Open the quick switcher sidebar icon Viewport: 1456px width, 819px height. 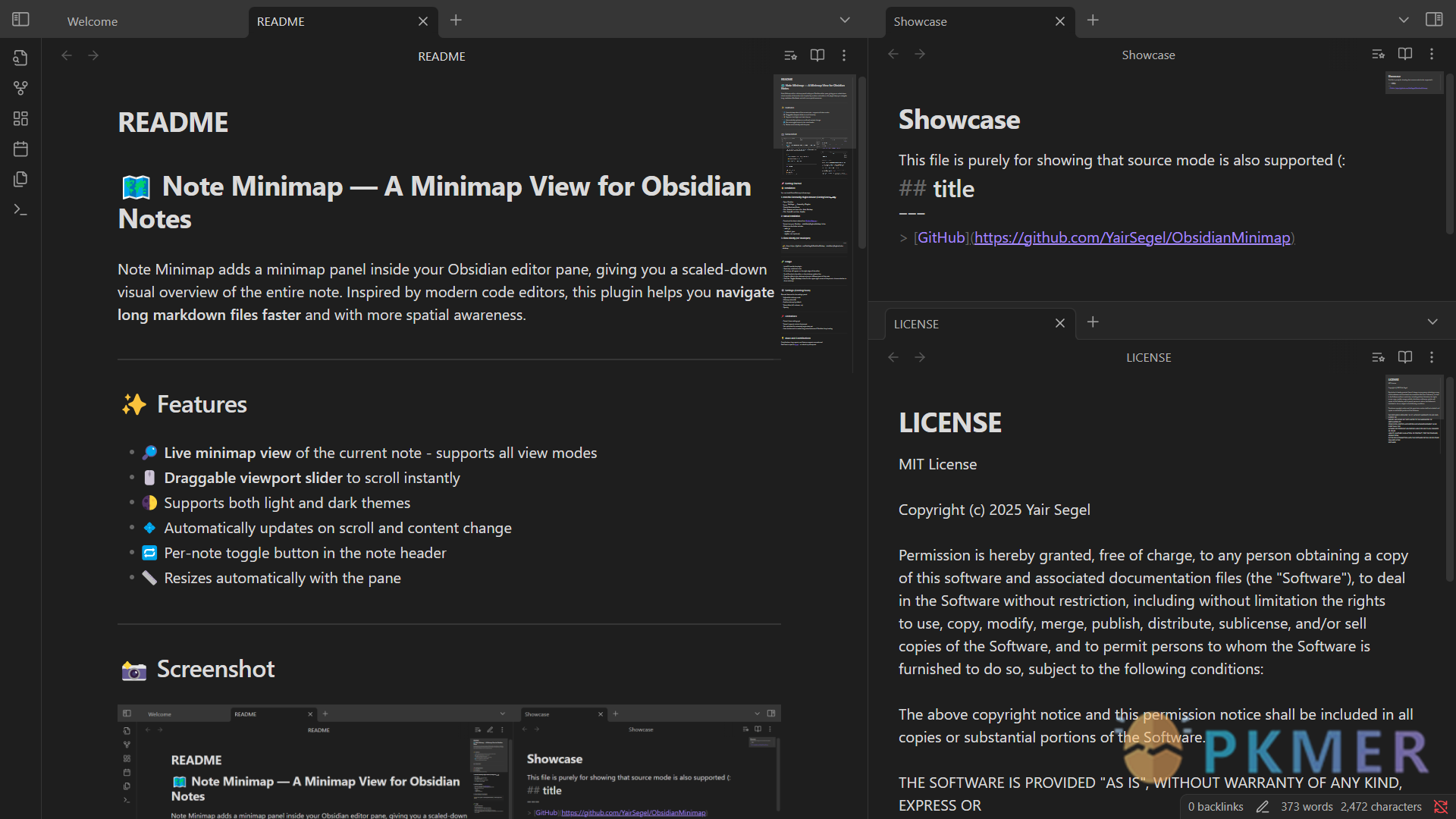20,58
